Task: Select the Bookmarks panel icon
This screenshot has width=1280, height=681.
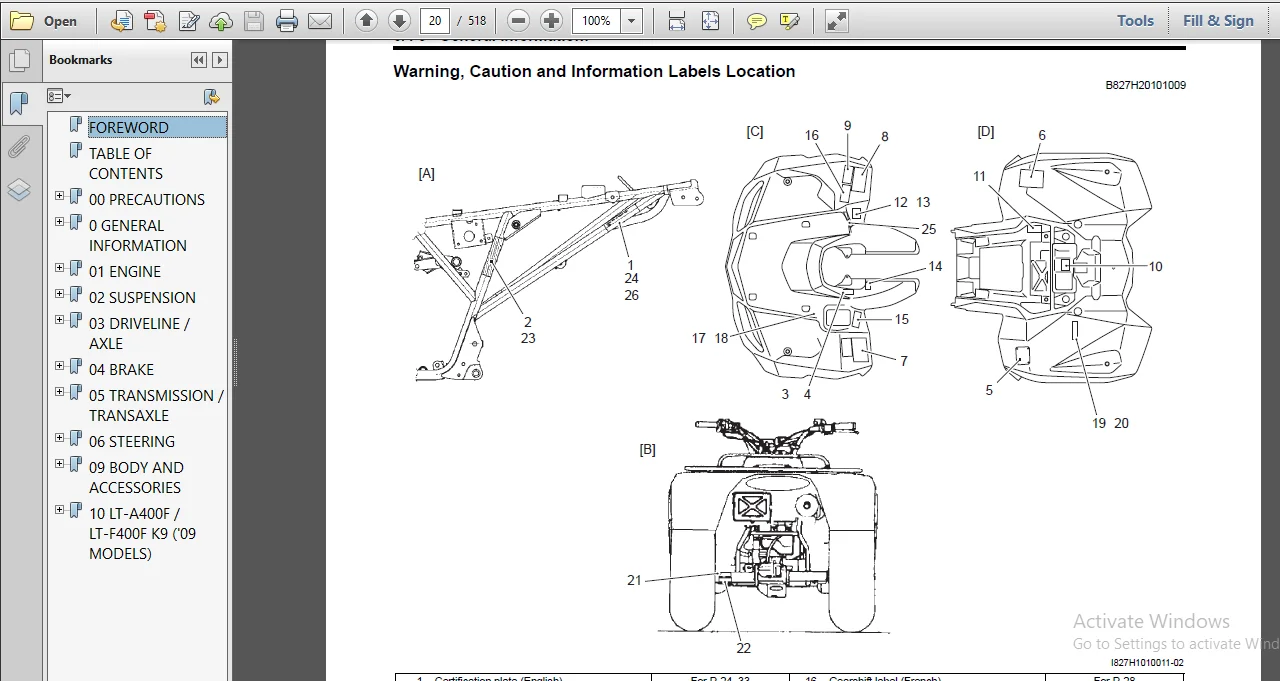Action: [19, 103]
